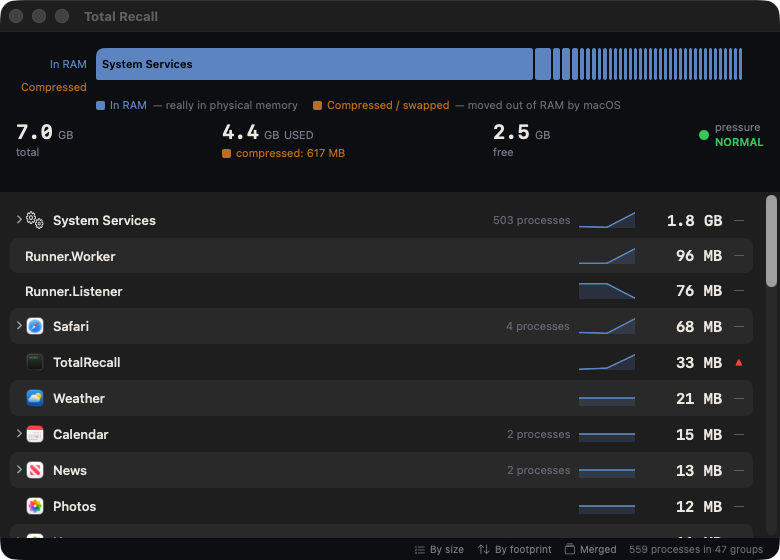Click the TotalRecall app icon
This screenshot has height=560, width=780.
[35, 362]
